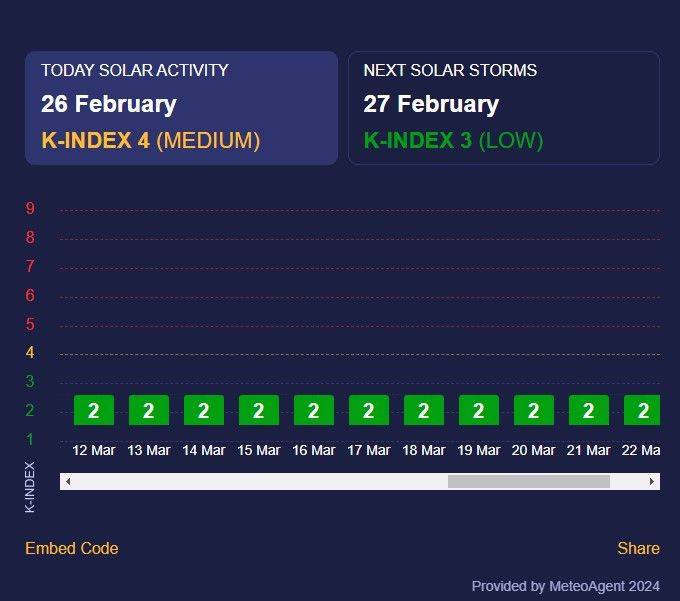This screenshot has height=601, width=680.
Task: Click the K-index bar for 12 Mar
Action: pyautogui.click(x=94, y=410)
